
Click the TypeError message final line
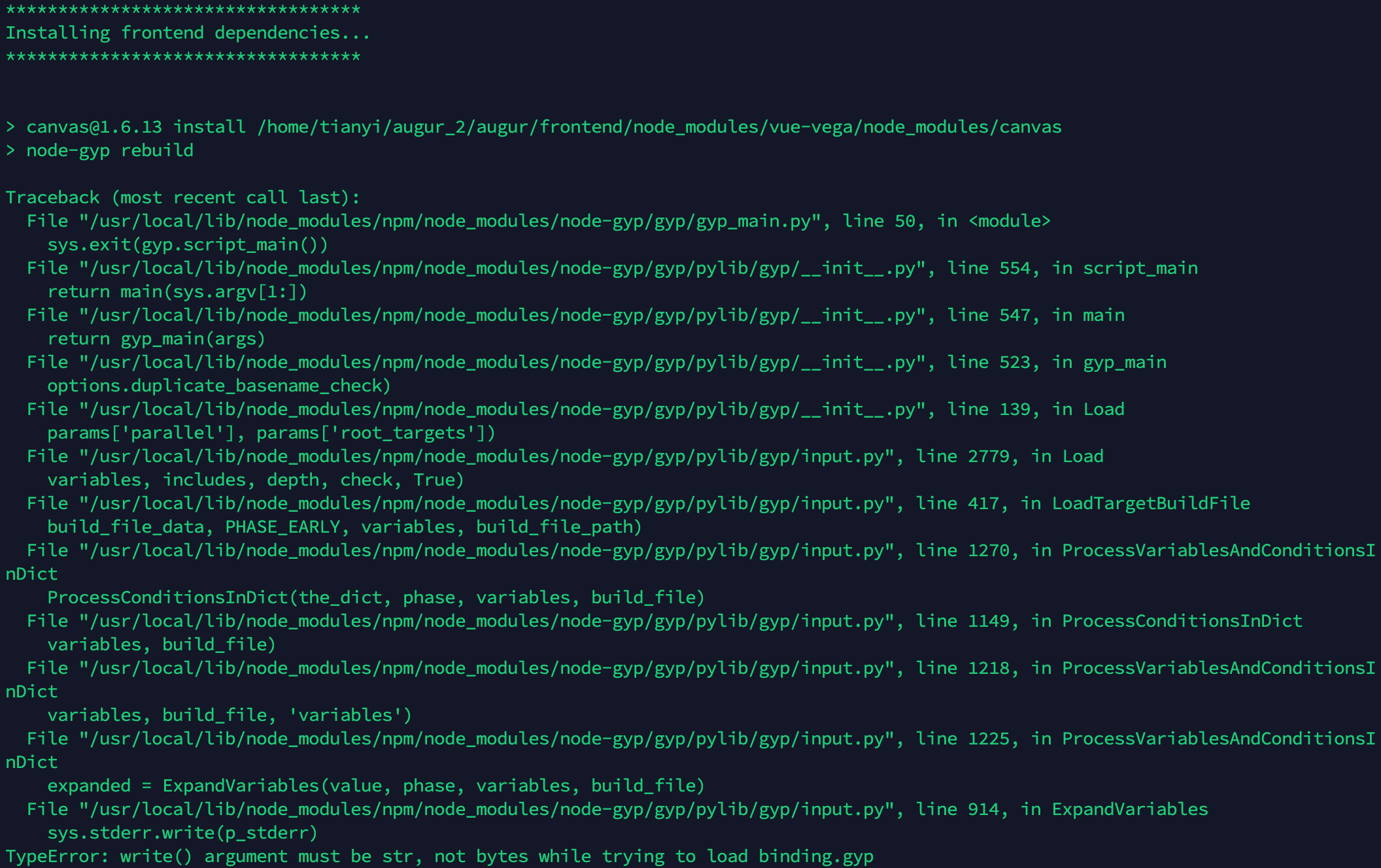click(x=439, y=857)
